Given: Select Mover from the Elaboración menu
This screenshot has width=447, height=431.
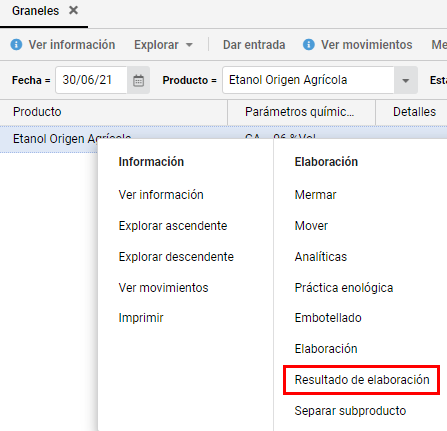Looking at the screenshot, I should click(311, 226).
